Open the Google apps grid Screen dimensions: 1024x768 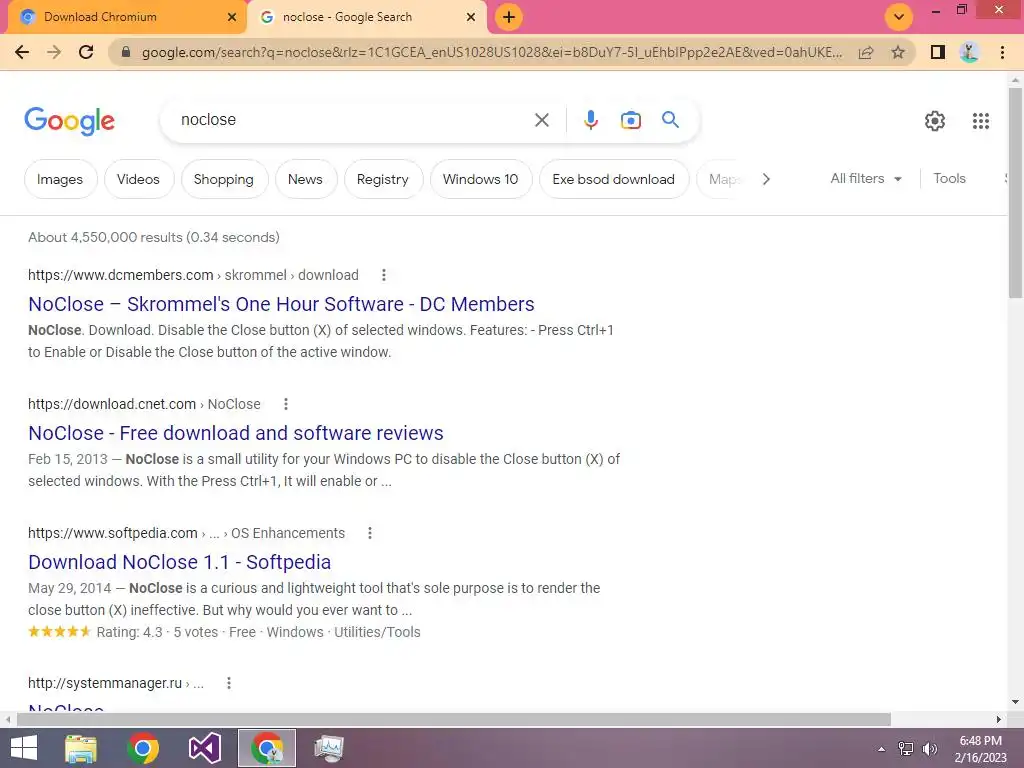point(981,121)
